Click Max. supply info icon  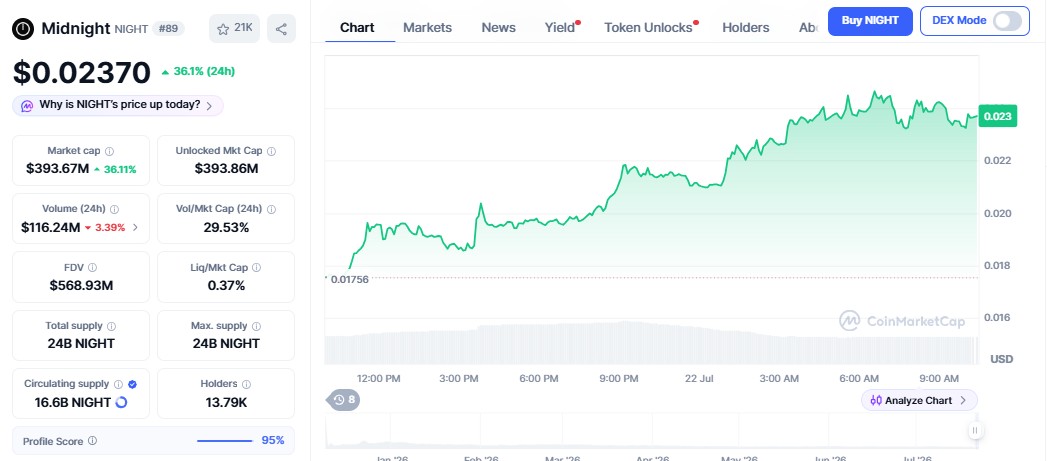256,326
